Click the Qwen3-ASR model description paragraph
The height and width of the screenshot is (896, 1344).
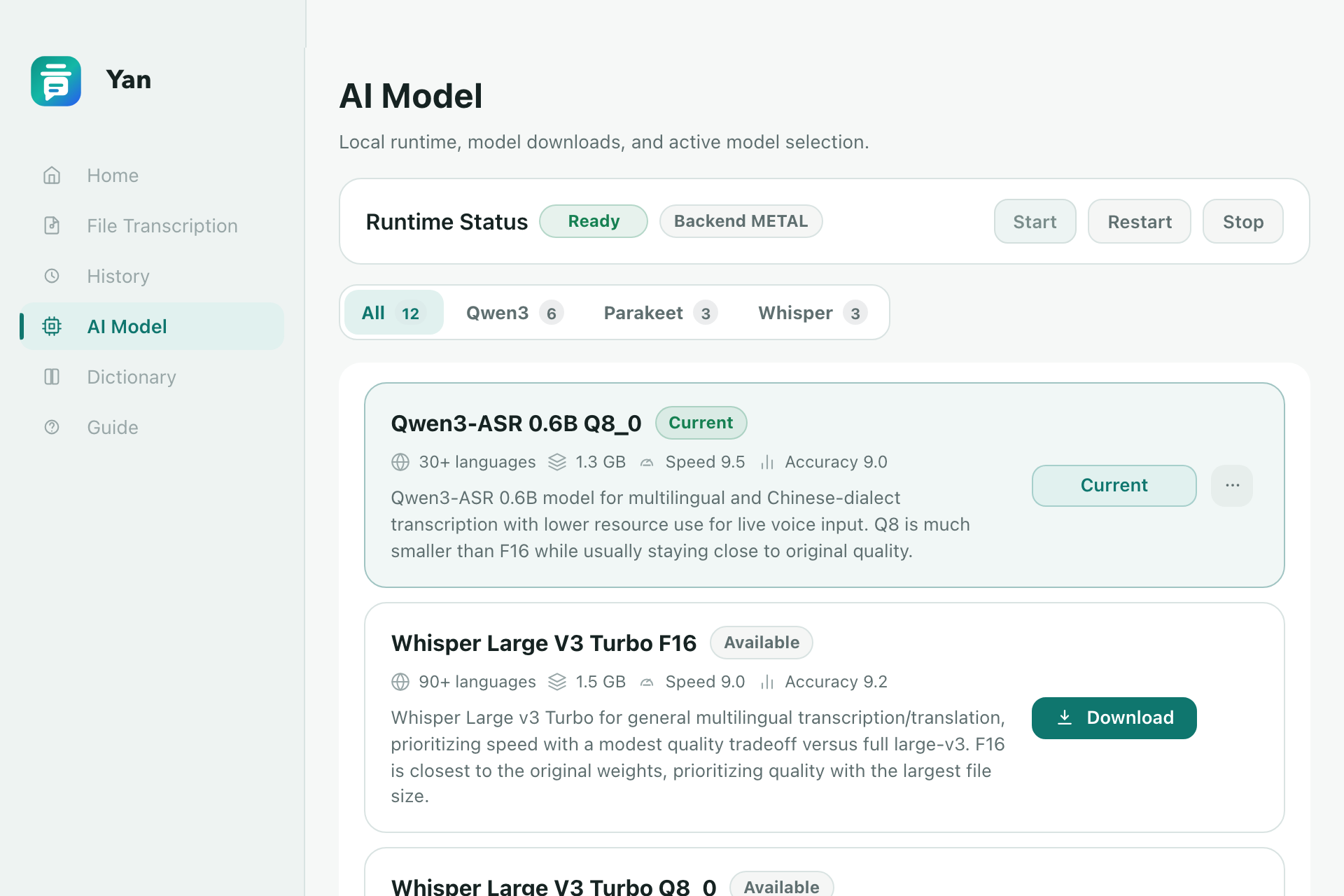tap(680, 524)
